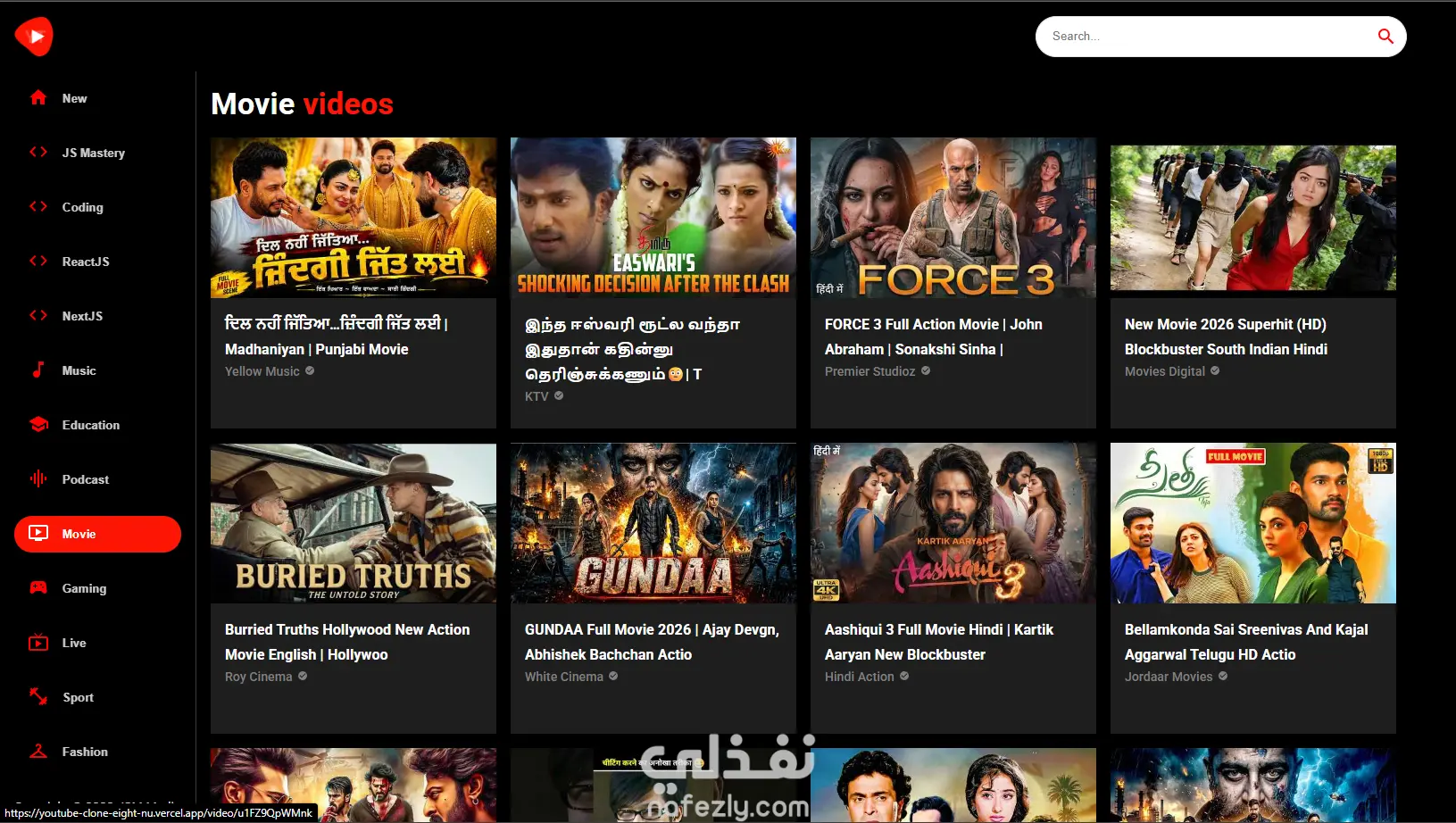This screenshot has width=1456, height=823.
Task: Visit the Movies Digital channel
Action: pos(1165,371)
